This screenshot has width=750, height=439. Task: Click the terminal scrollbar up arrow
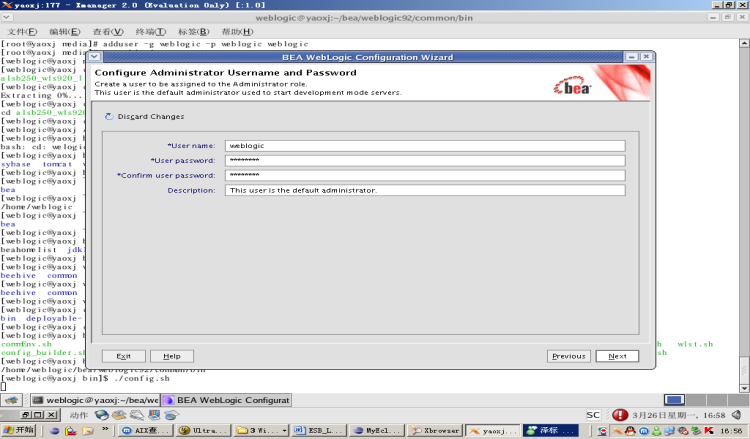pos(744,43)
